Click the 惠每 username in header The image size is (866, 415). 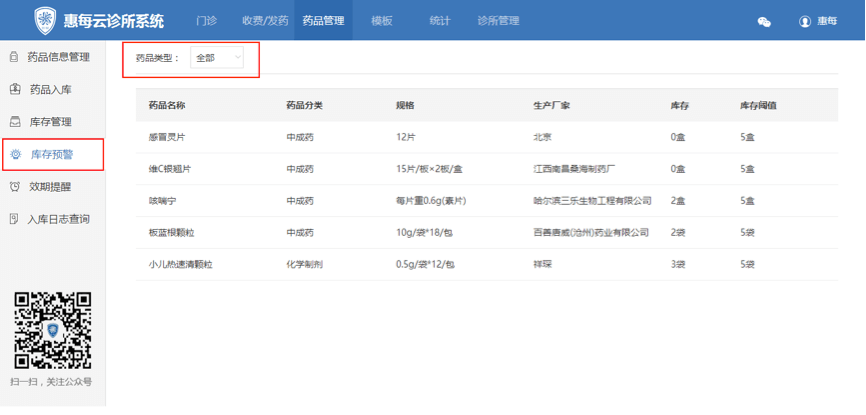coord(827,22)
